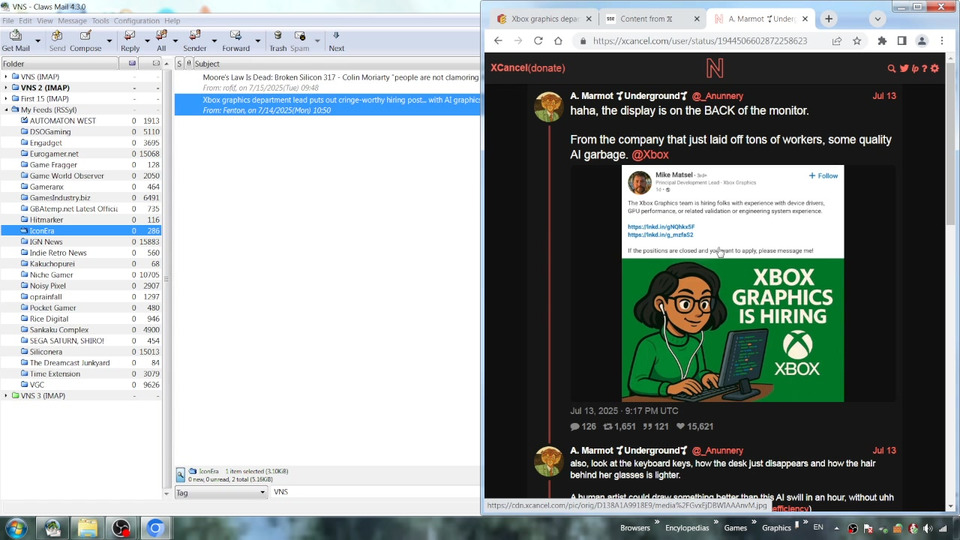Open the @Xbox mention link
Viewport: 960px width, 540px height.
click(650, 155)
